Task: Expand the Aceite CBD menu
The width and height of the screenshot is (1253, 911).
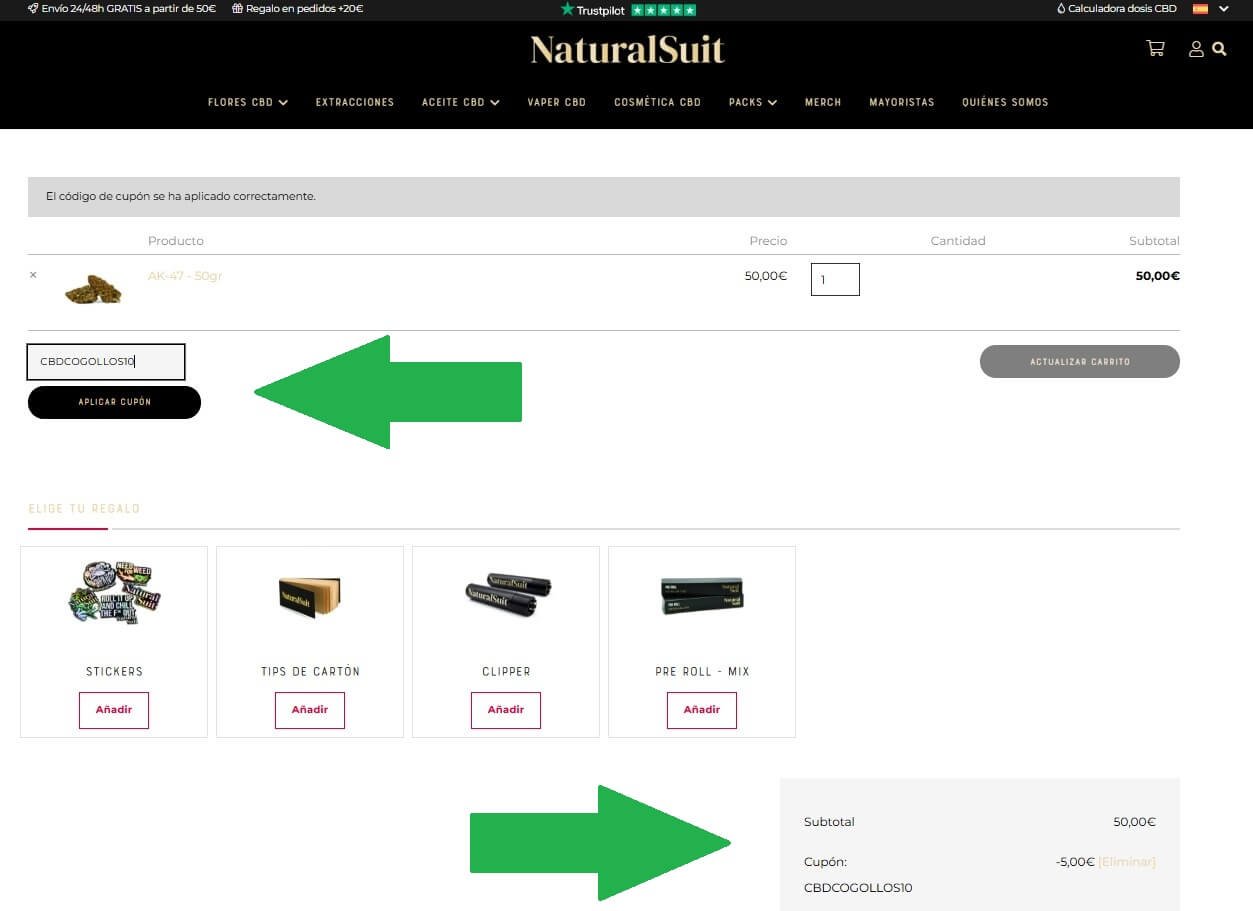Action: 461,102
